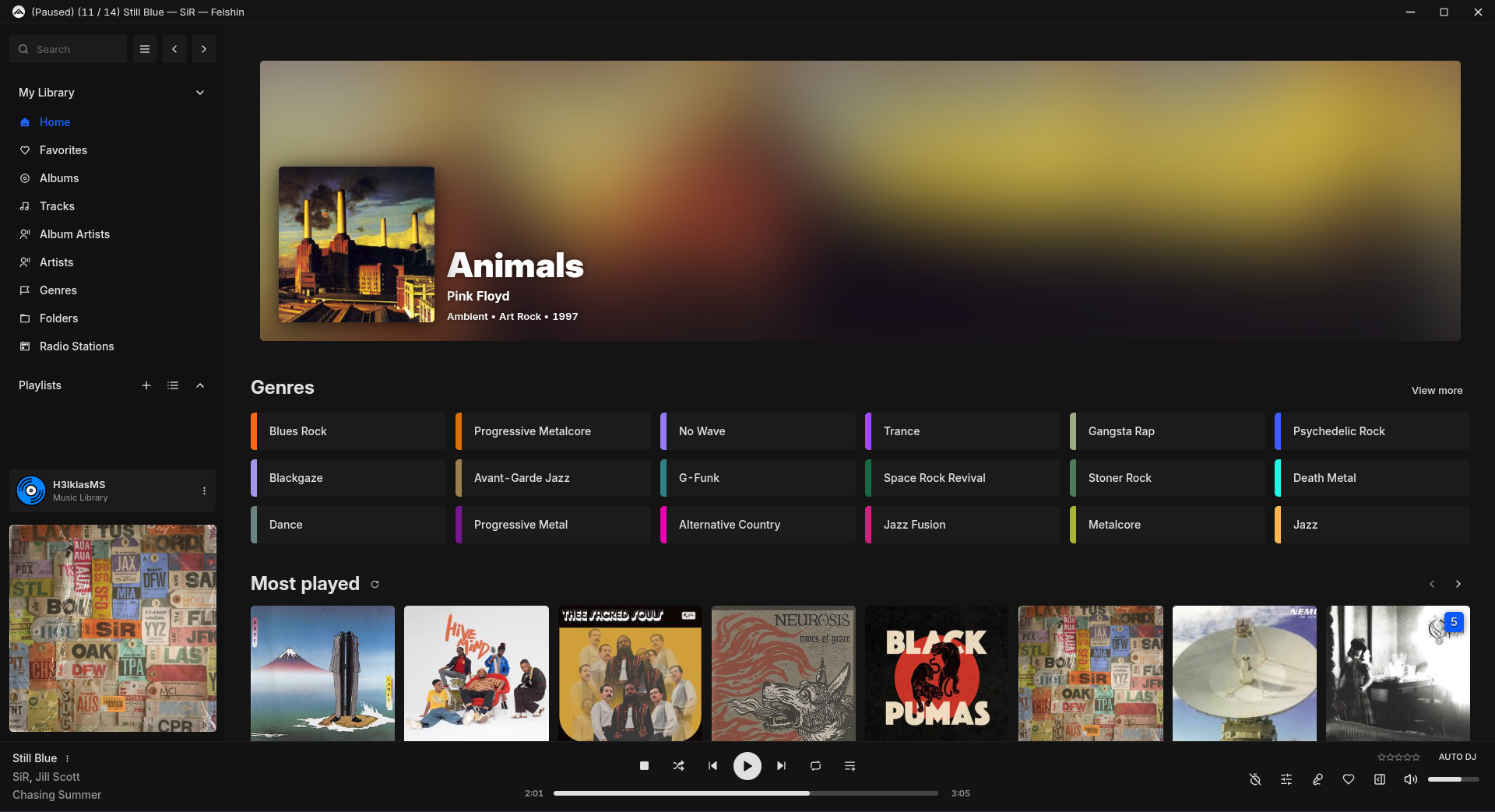Open the H3lklasMS server options menu
The height and width of the screenshot is (812, 1495).
click(x=204, y=490)
